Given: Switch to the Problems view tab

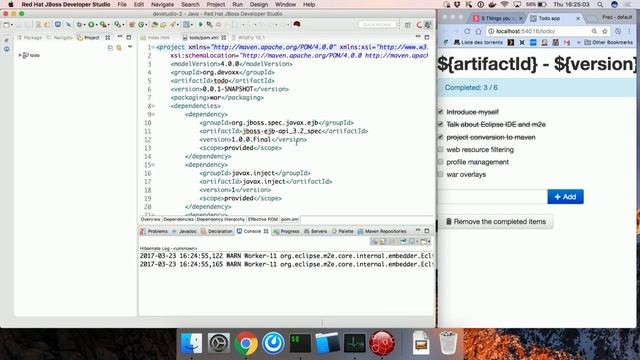Looking at the screenshot, I should point(154,231).
